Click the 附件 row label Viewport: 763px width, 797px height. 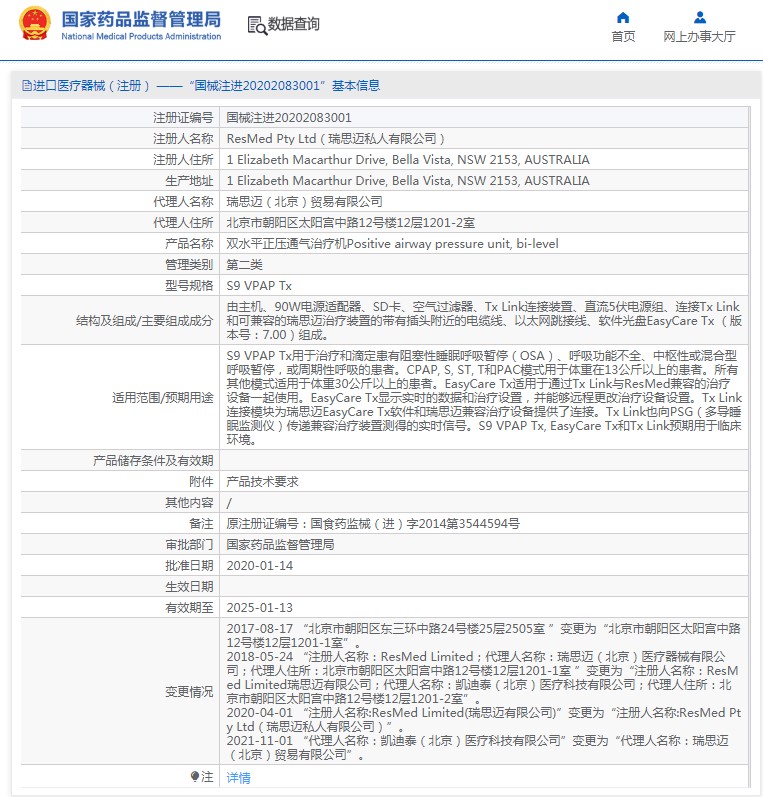201,481
